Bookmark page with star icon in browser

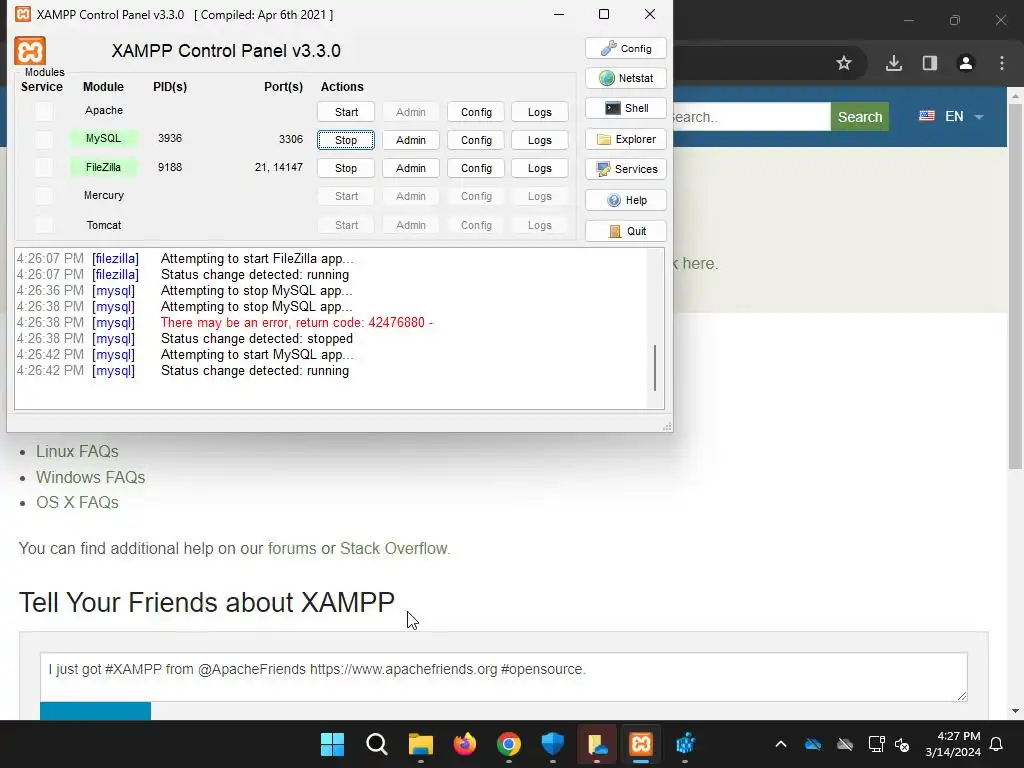click(x=844, y=63)
